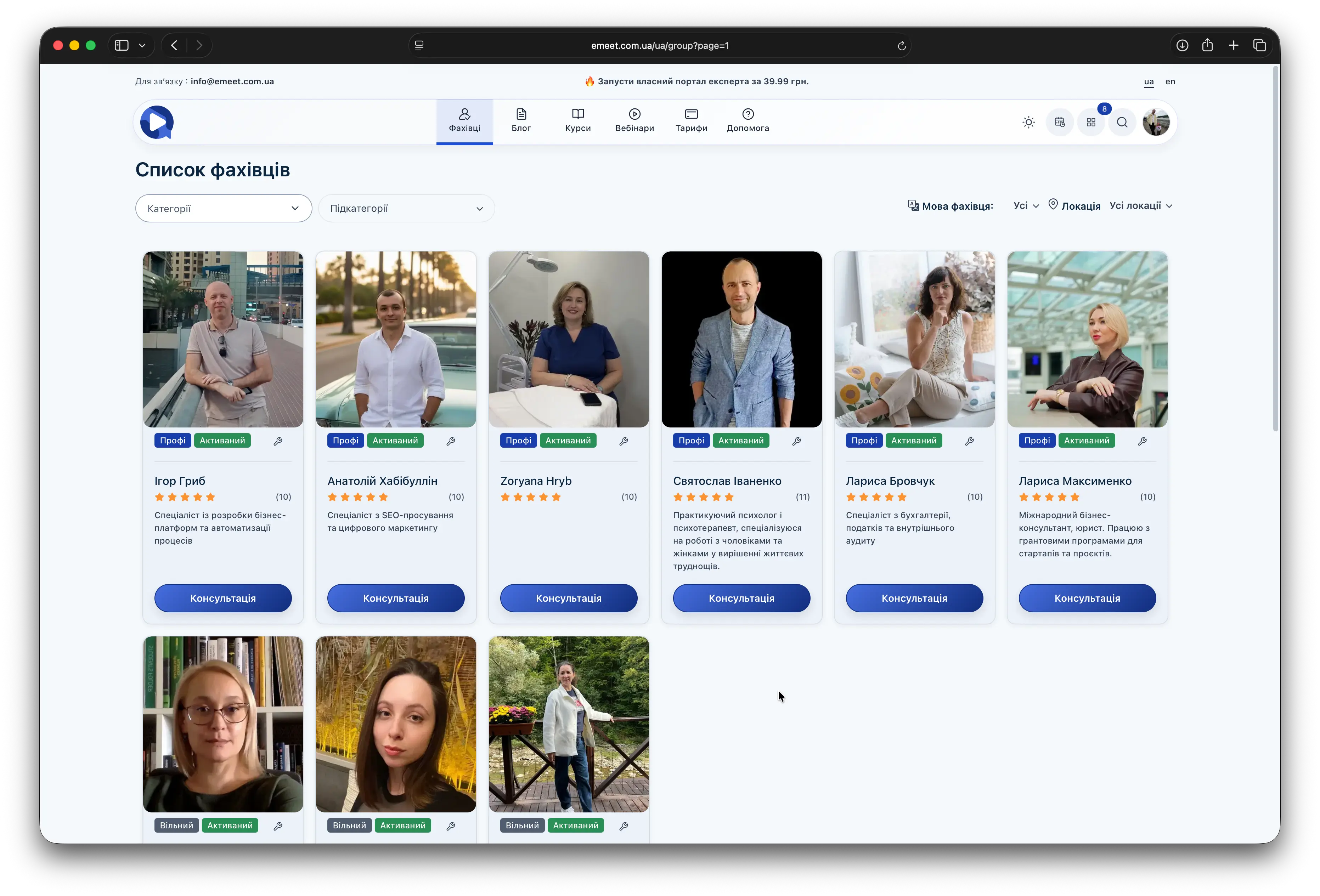
Task: Click the wrench icon on Ігор Гриб card
Action: point(278,441)
